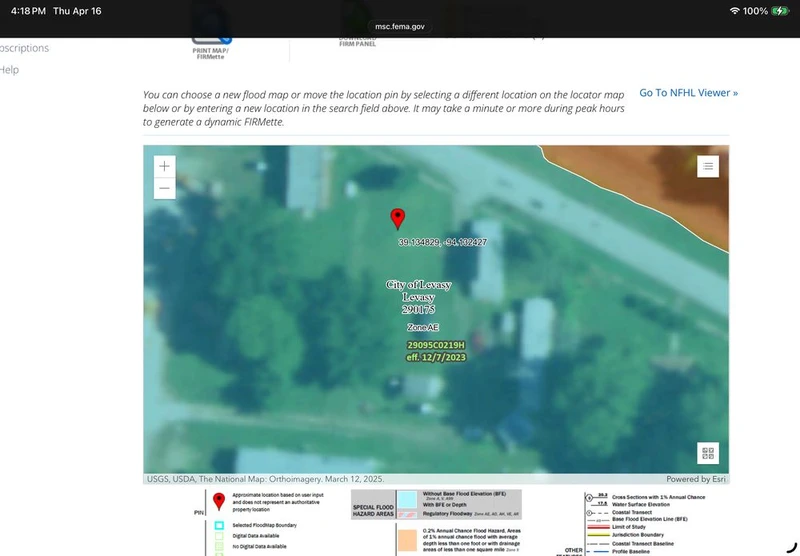
Task: Zoom out on the flood map
Action: (x=164, y=188)
